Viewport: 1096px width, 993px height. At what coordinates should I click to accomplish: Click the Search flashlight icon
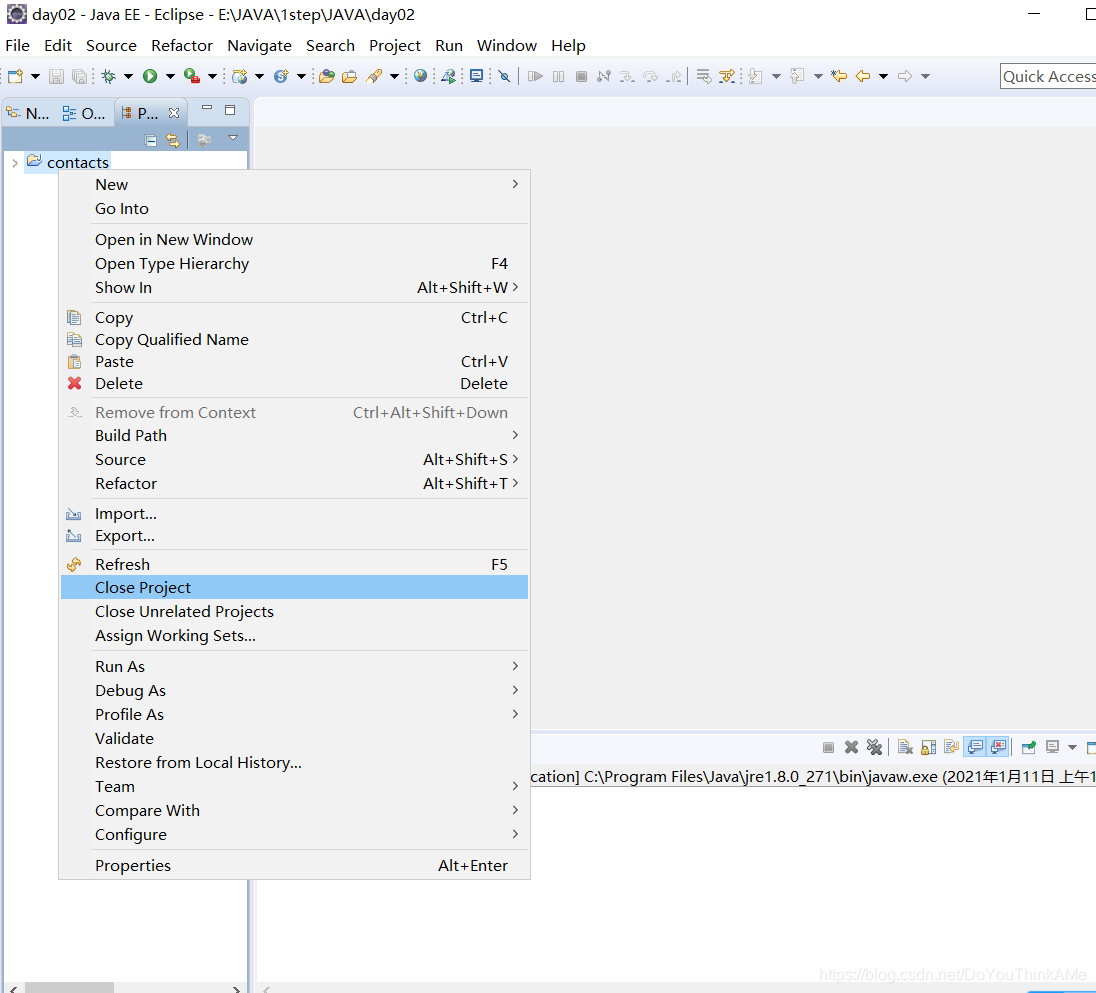[x=375, y=76]
